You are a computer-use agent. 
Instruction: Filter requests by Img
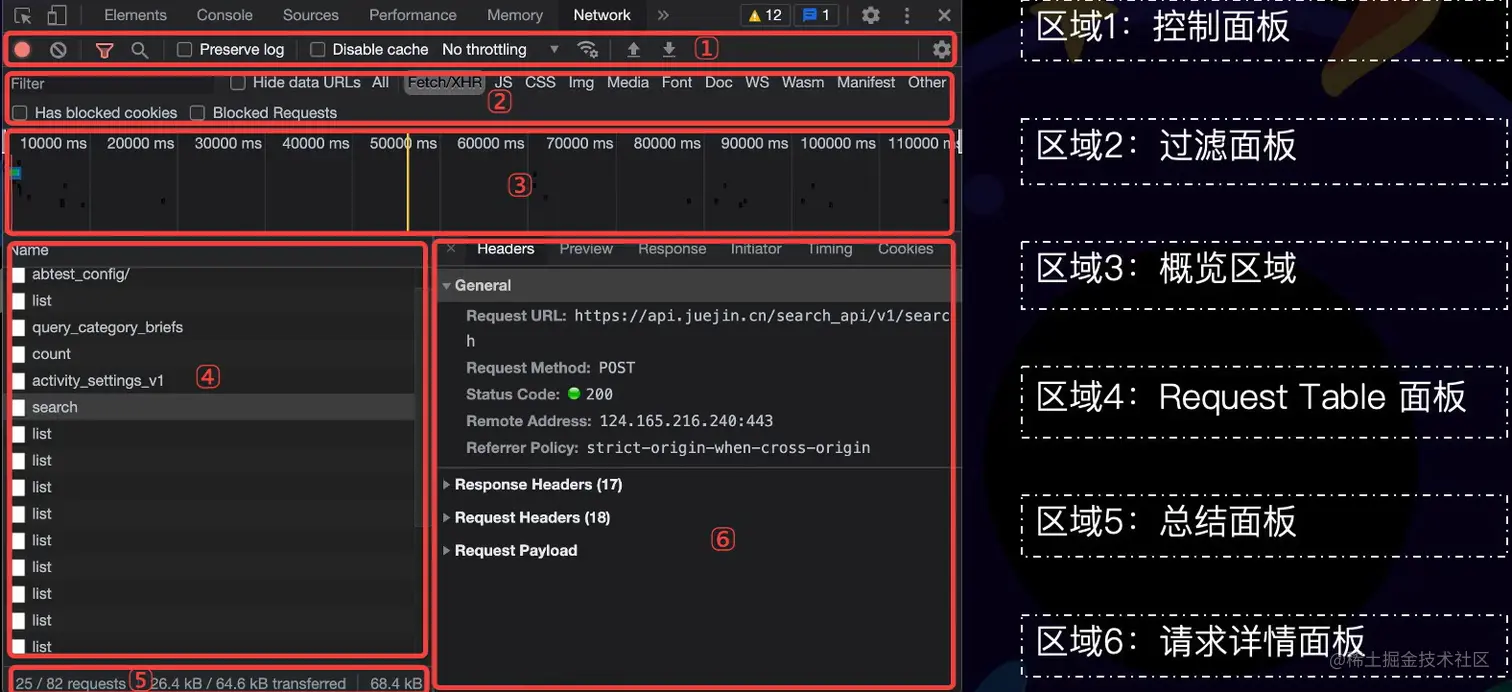581,82
